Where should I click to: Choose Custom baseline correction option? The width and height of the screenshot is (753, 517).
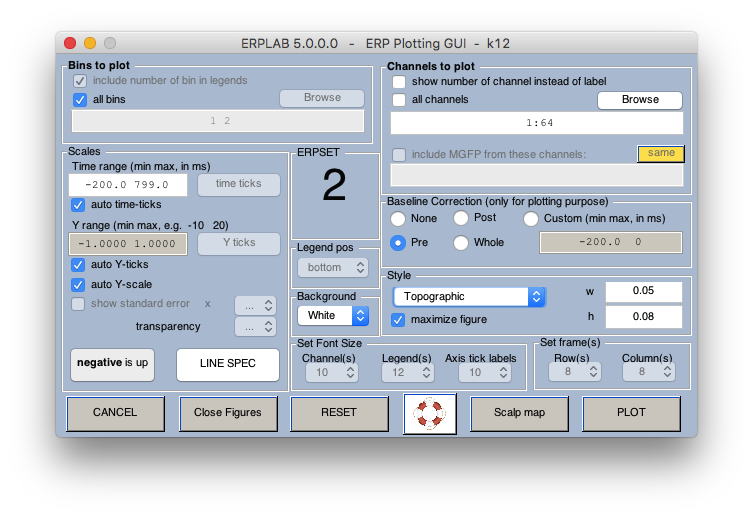[x=531, y=219]
